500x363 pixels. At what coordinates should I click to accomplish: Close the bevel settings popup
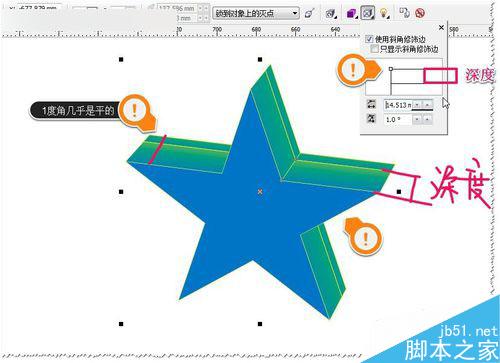(442, 28)
